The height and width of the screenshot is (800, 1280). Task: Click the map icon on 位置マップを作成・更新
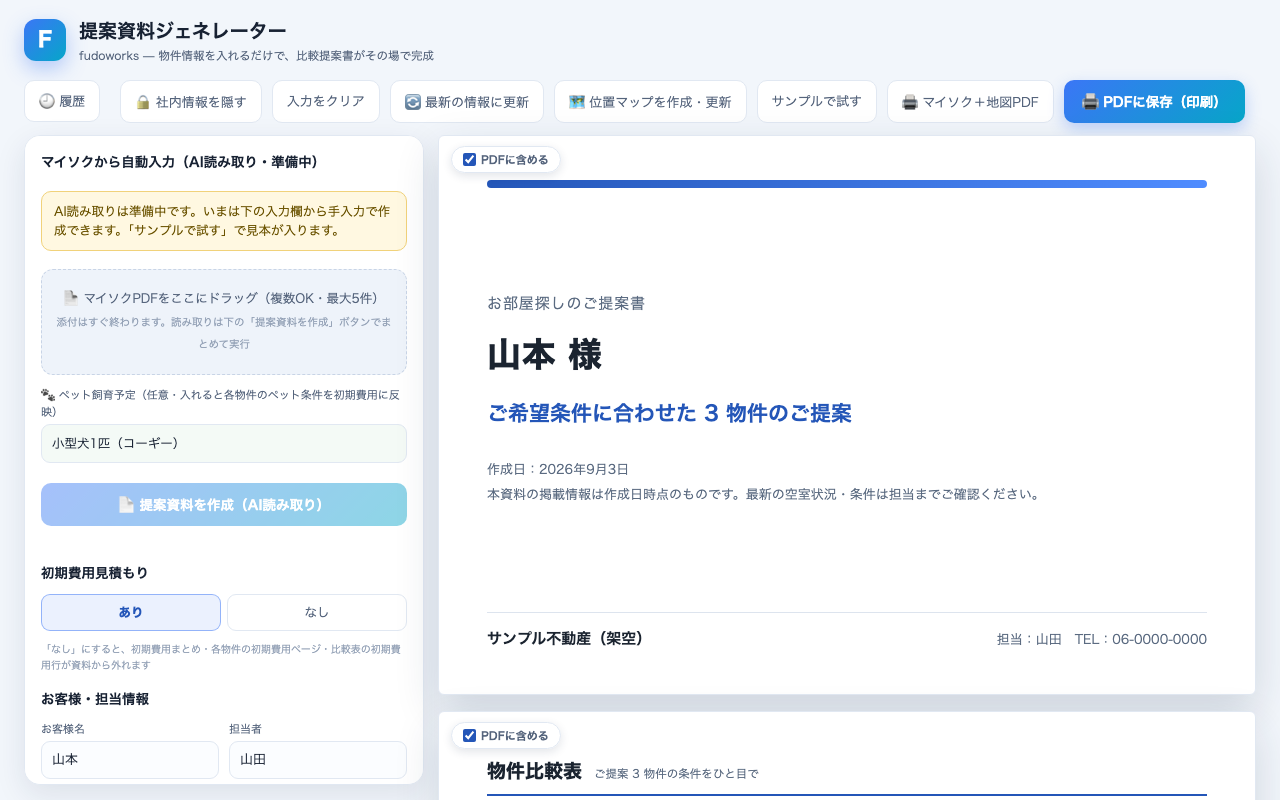click(x=577, y=102)
